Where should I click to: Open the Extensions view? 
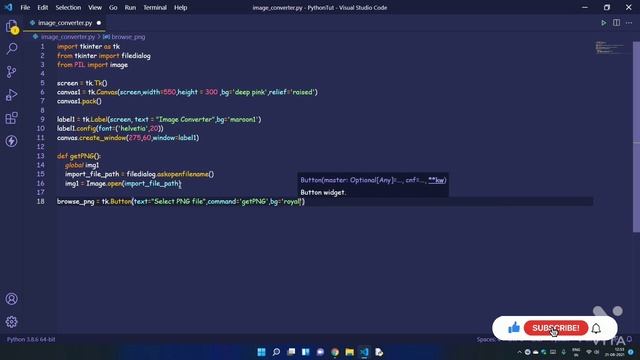(x=11, y=118)
